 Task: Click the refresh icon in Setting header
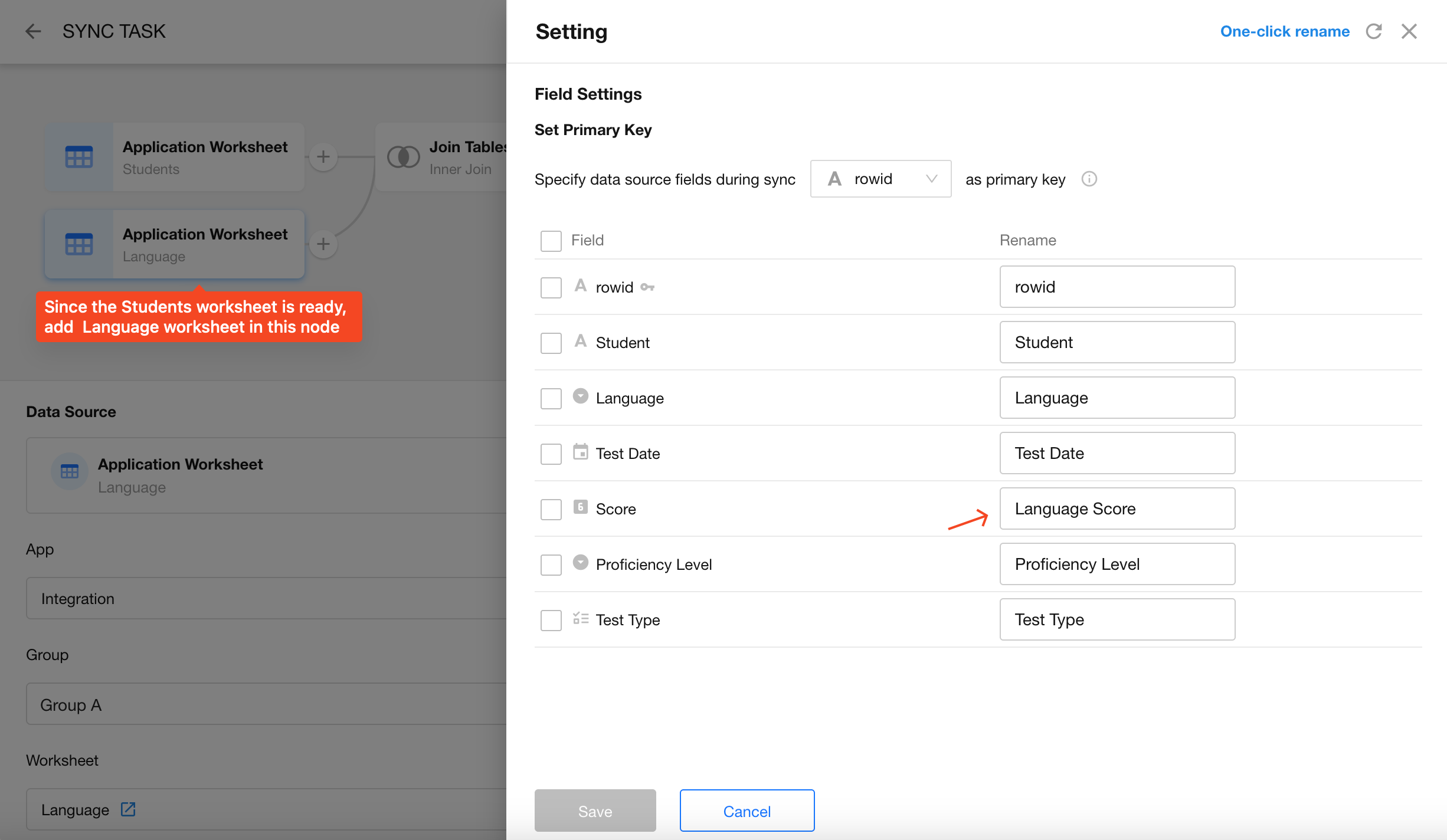[1374, 31]
